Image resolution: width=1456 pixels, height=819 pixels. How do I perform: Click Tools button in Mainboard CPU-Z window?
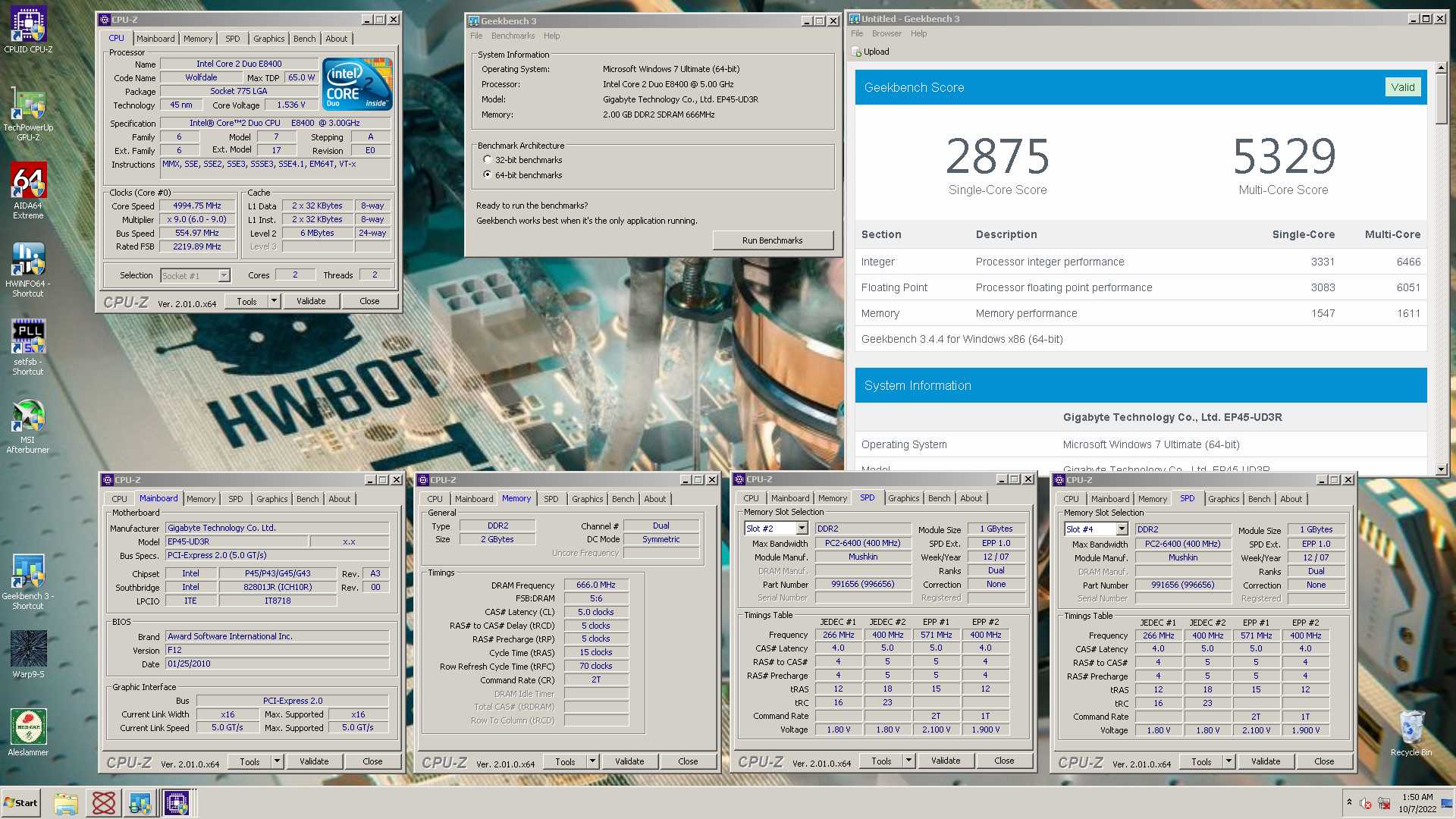pyautogui.click(x=249, y=761)
